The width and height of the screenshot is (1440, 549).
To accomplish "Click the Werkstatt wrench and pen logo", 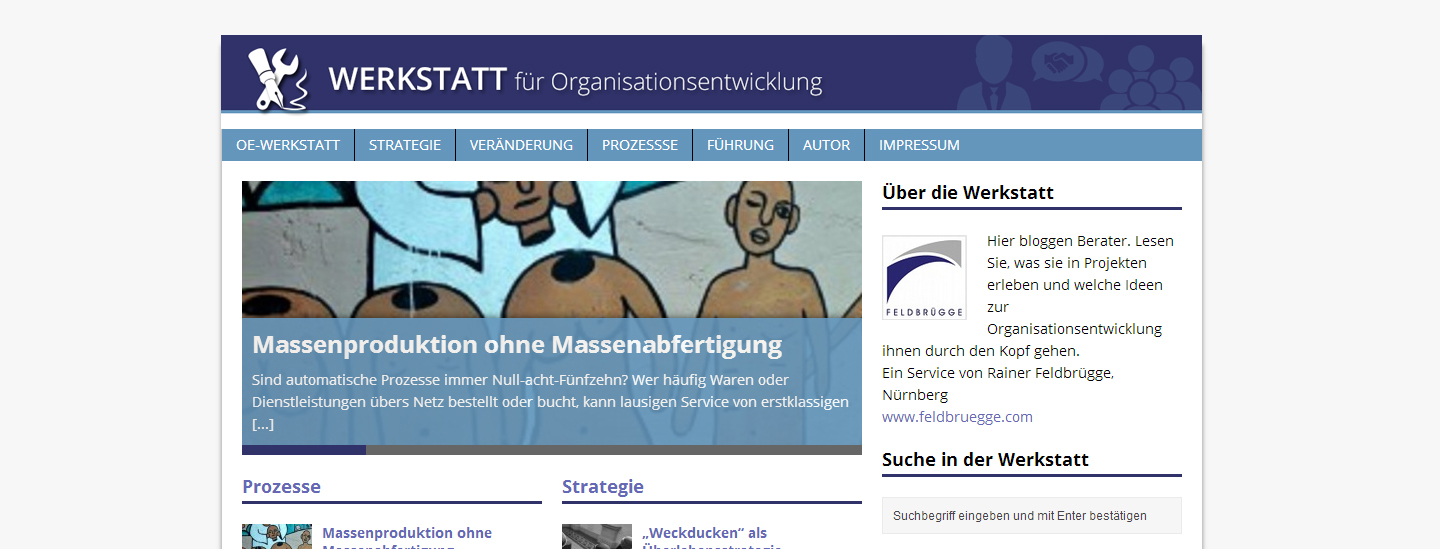I will pyautogui.click(x=278, y=77).
